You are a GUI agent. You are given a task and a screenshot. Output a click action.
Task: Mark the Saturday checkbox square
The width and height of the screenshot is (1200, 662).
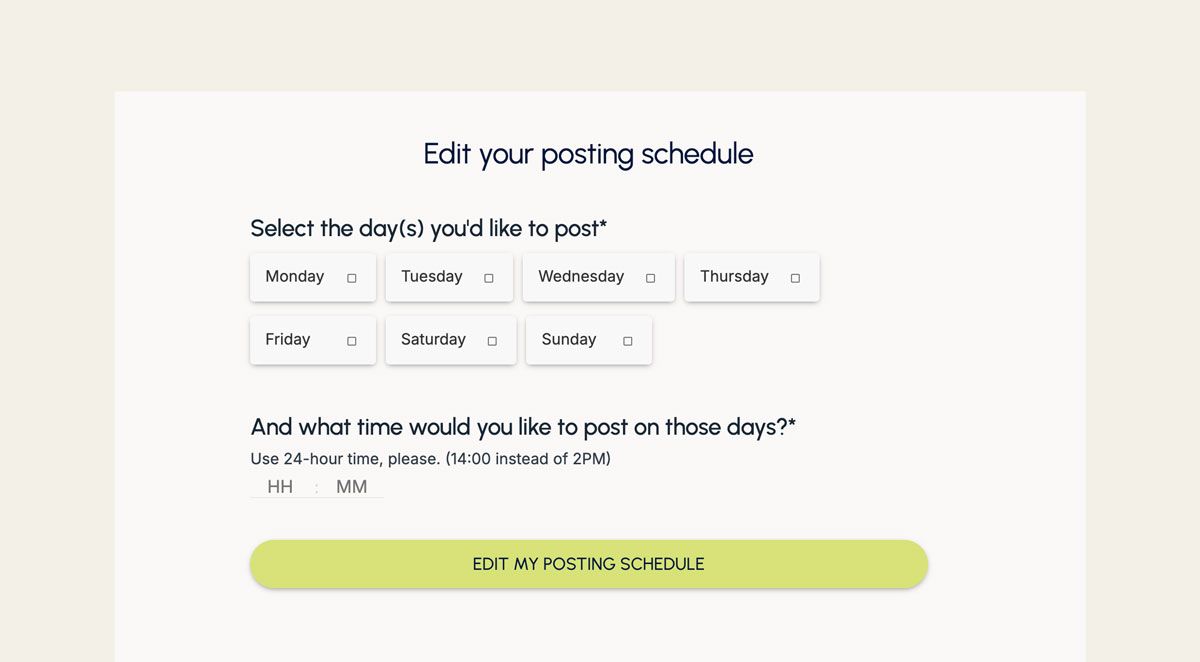(x=492, y=341)
